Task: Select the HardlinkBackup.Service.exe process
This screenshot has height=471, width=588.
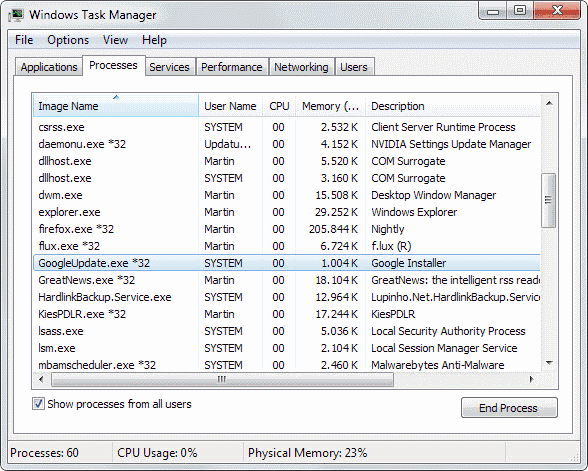Action: point(287,297)
